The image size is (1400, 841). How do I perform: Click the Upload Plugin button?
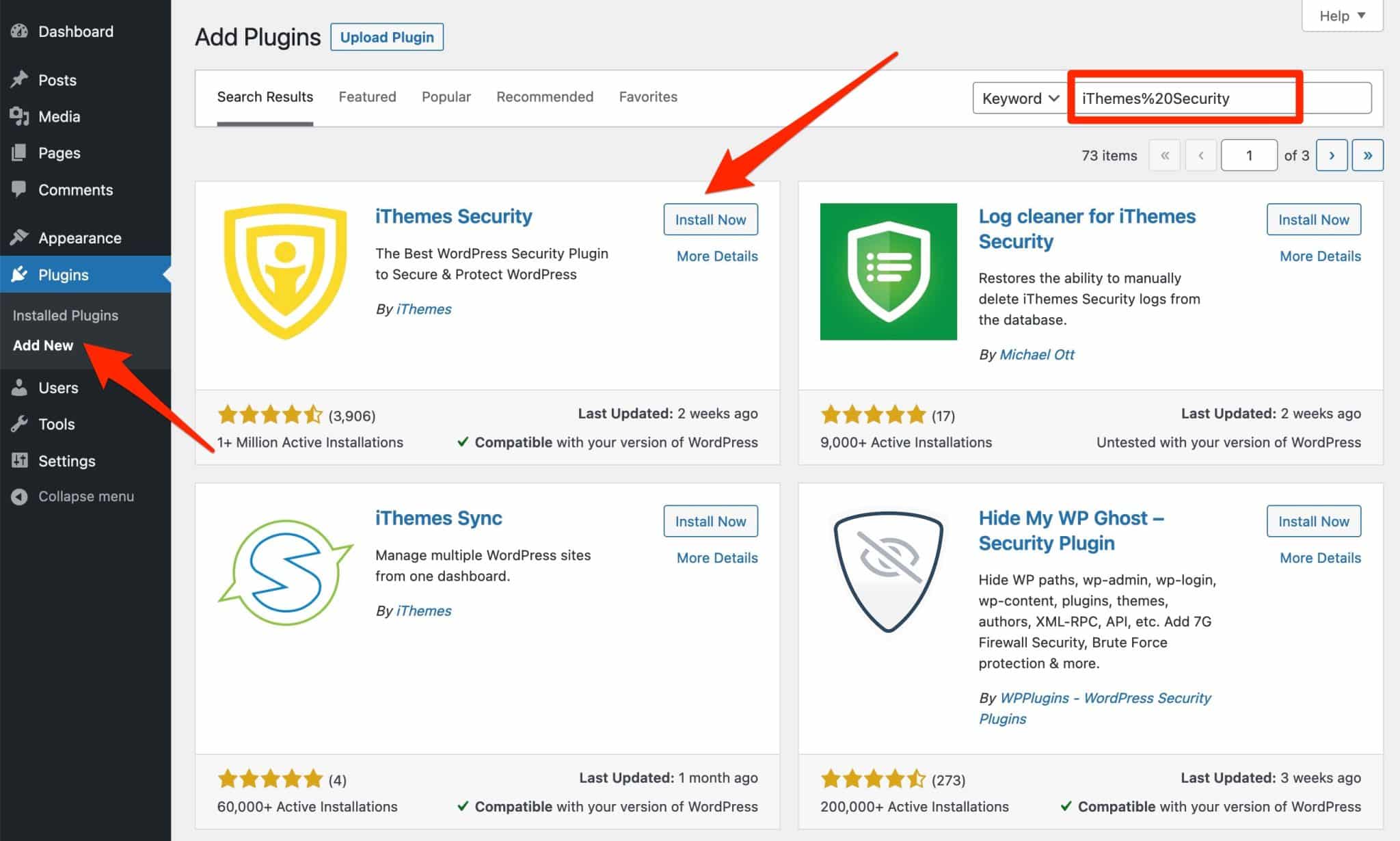tap(387, 36)
